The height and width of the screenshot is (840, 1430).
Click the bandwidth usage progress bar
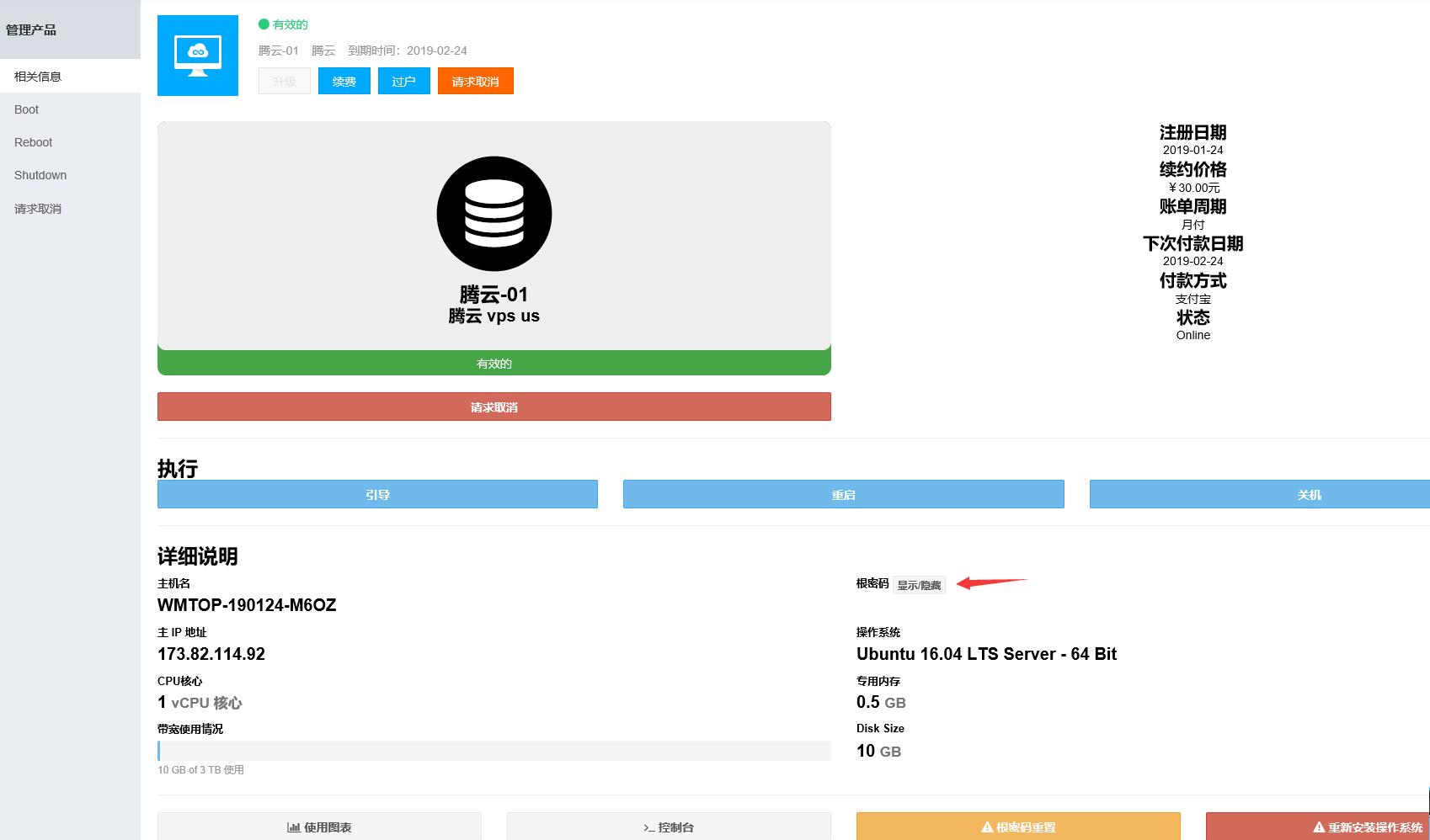click(494, 751)
